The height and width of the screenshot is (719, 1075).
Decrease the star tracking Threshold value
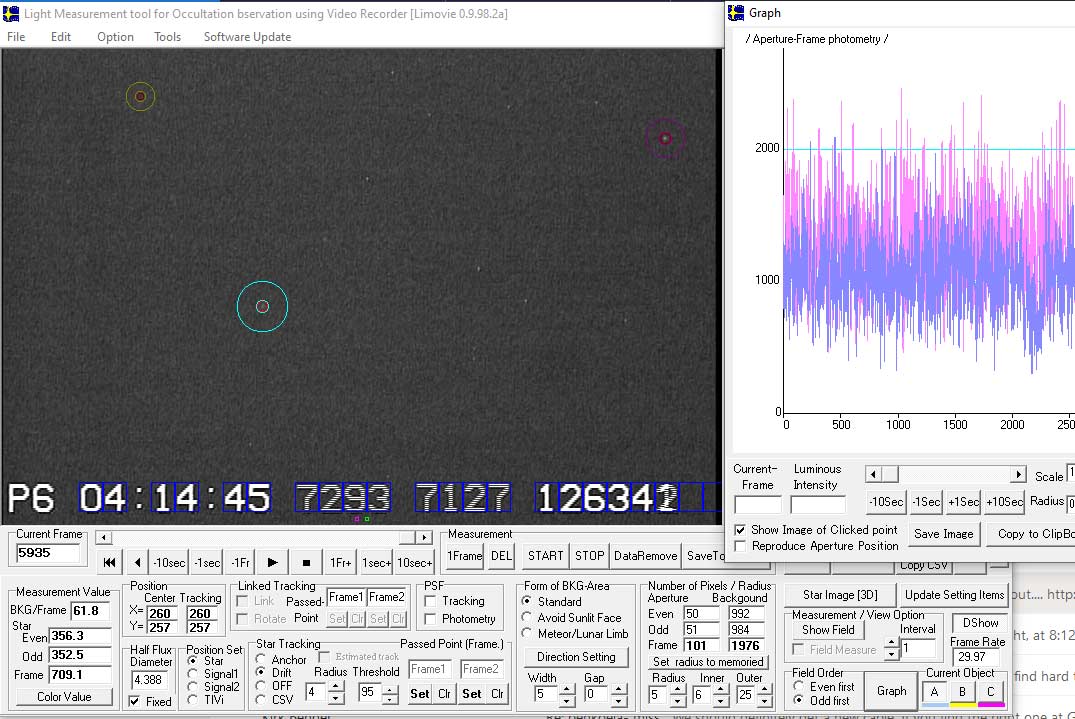click(390, 699)
